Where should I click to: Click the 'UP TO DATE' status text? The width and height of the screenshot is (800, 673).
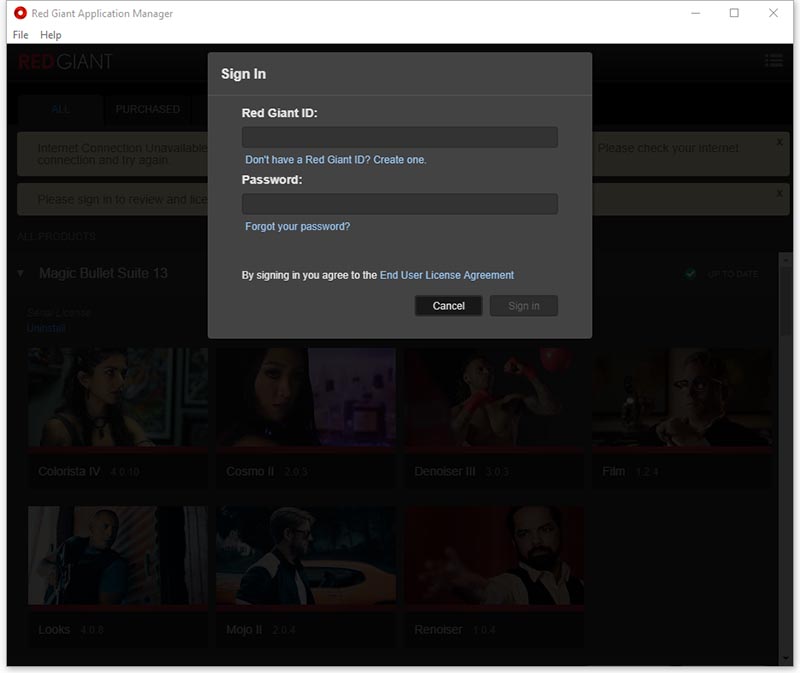[x=733, y=275]
